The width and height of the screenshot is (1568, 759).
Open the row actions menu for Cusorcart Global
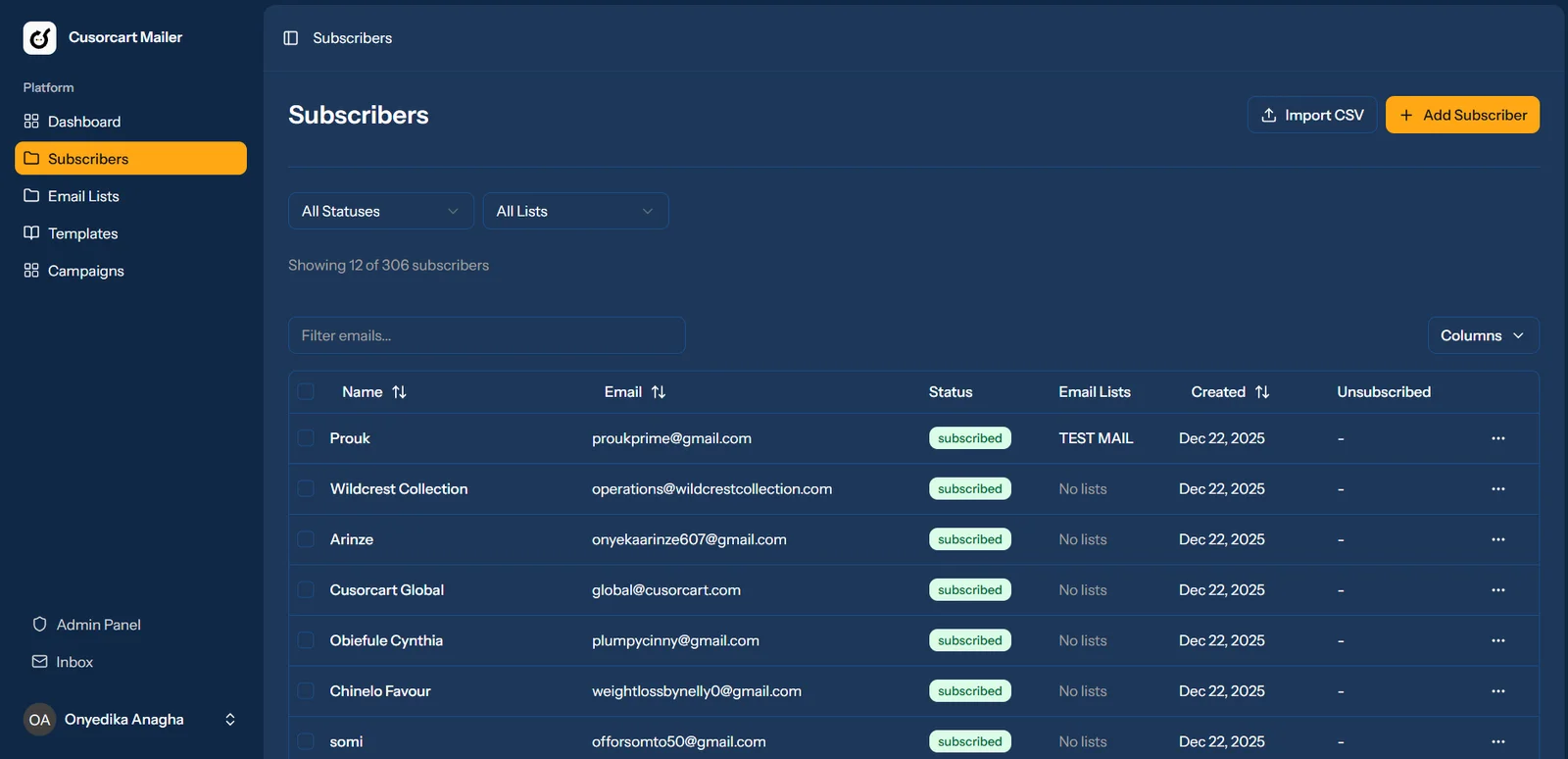pyautogui.click(x=1498, y=590)
